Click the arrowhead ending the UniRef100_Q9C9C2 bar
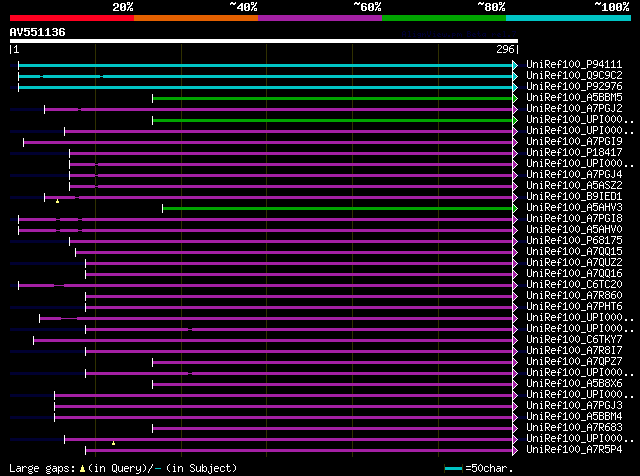 pos(515,76)
